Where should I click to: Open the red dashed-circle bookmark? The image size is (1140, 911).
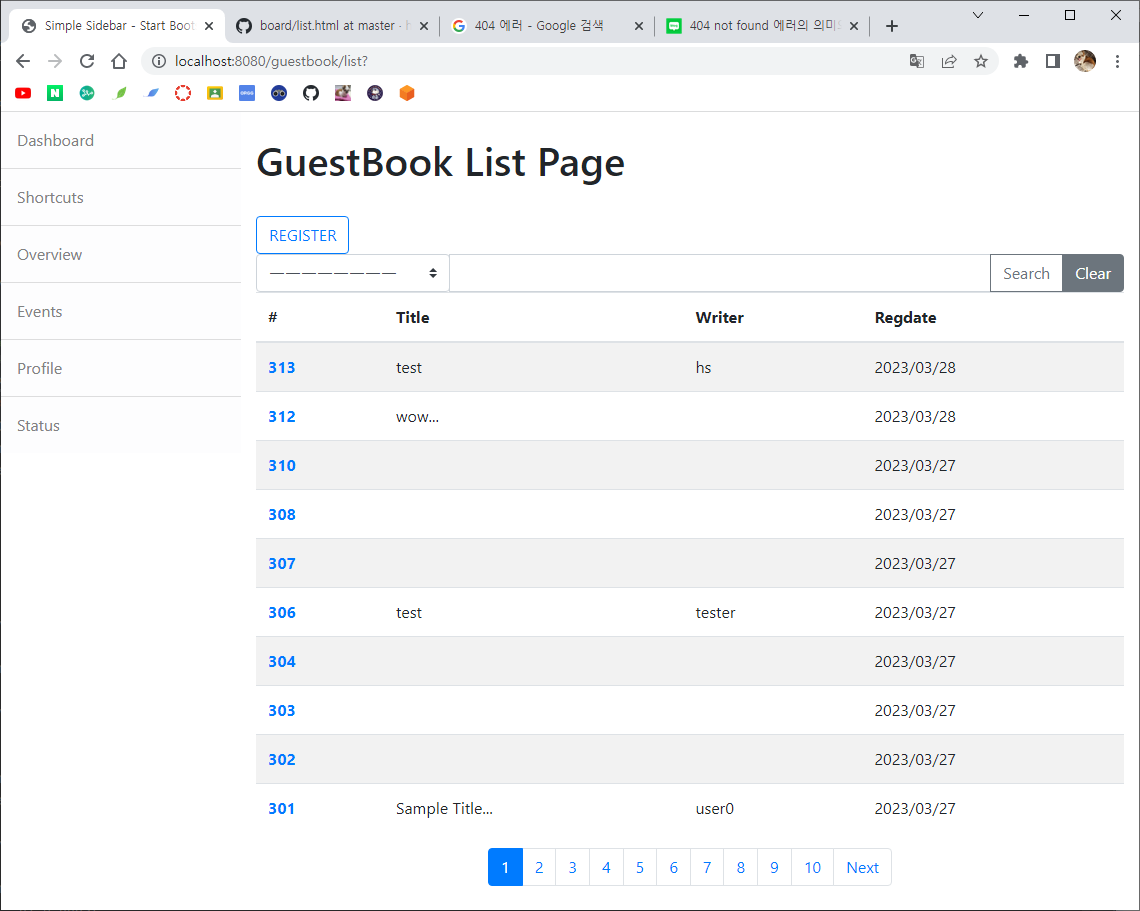click(183, 93)
